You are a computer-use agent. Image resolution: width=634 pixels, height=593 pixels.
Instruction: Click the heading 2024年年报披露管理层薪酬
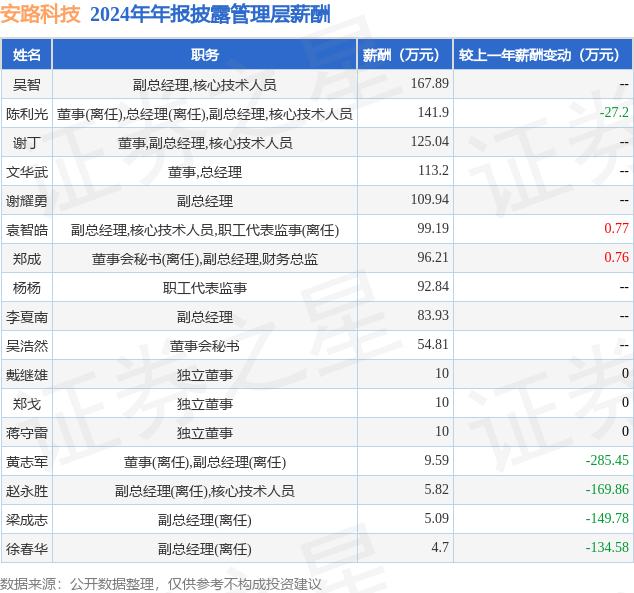210,14
